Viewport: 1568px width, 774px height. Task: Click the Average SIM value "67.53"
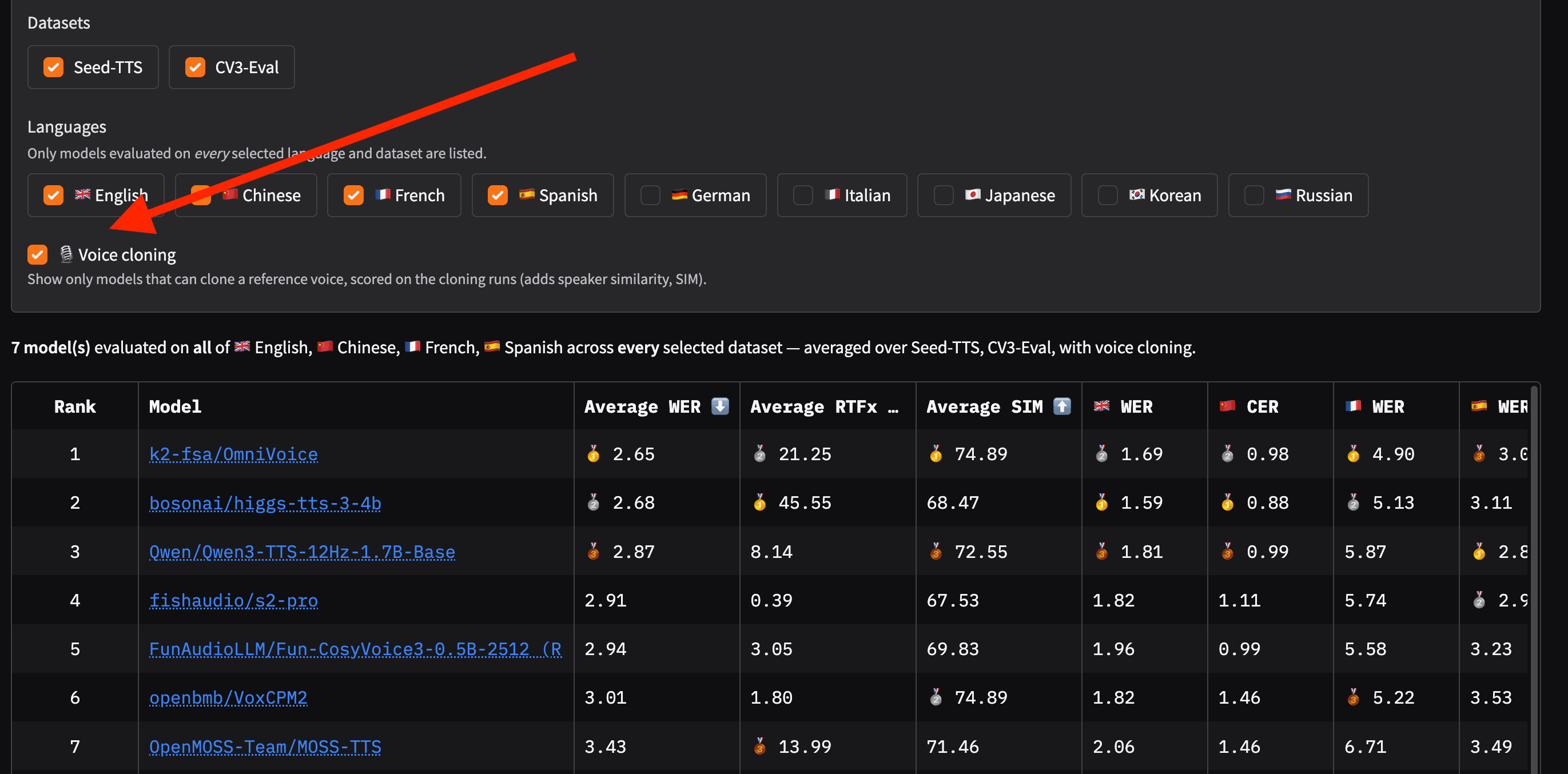click(x=953, y=600)
